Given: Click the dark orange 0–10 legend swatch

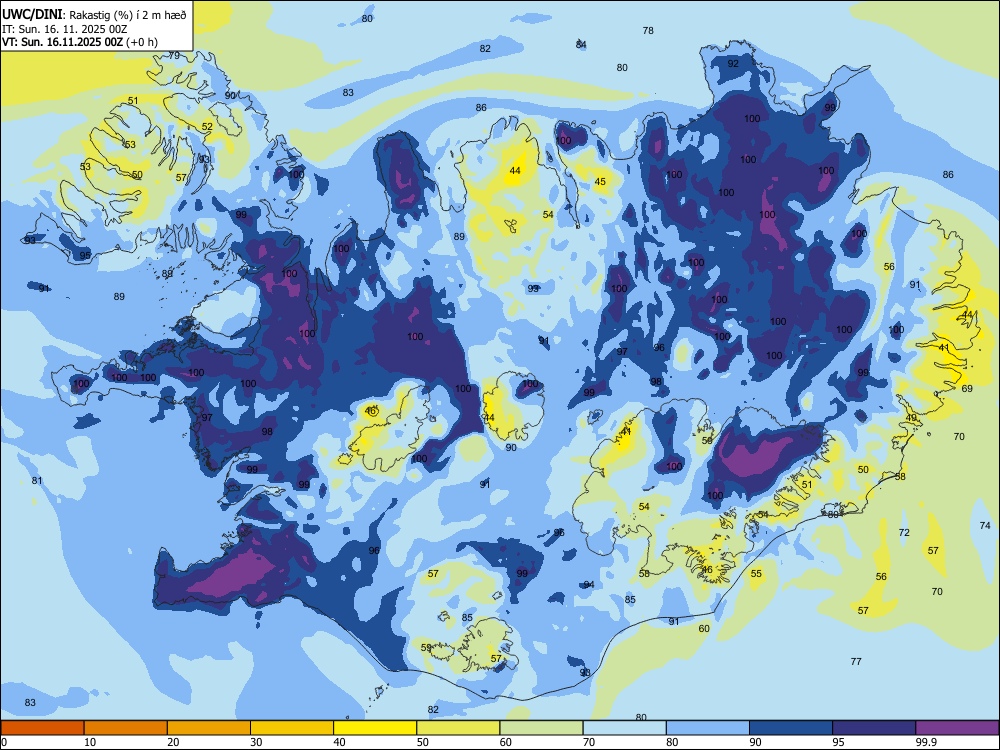Looking at the screenshot, I should pos(42,728).
